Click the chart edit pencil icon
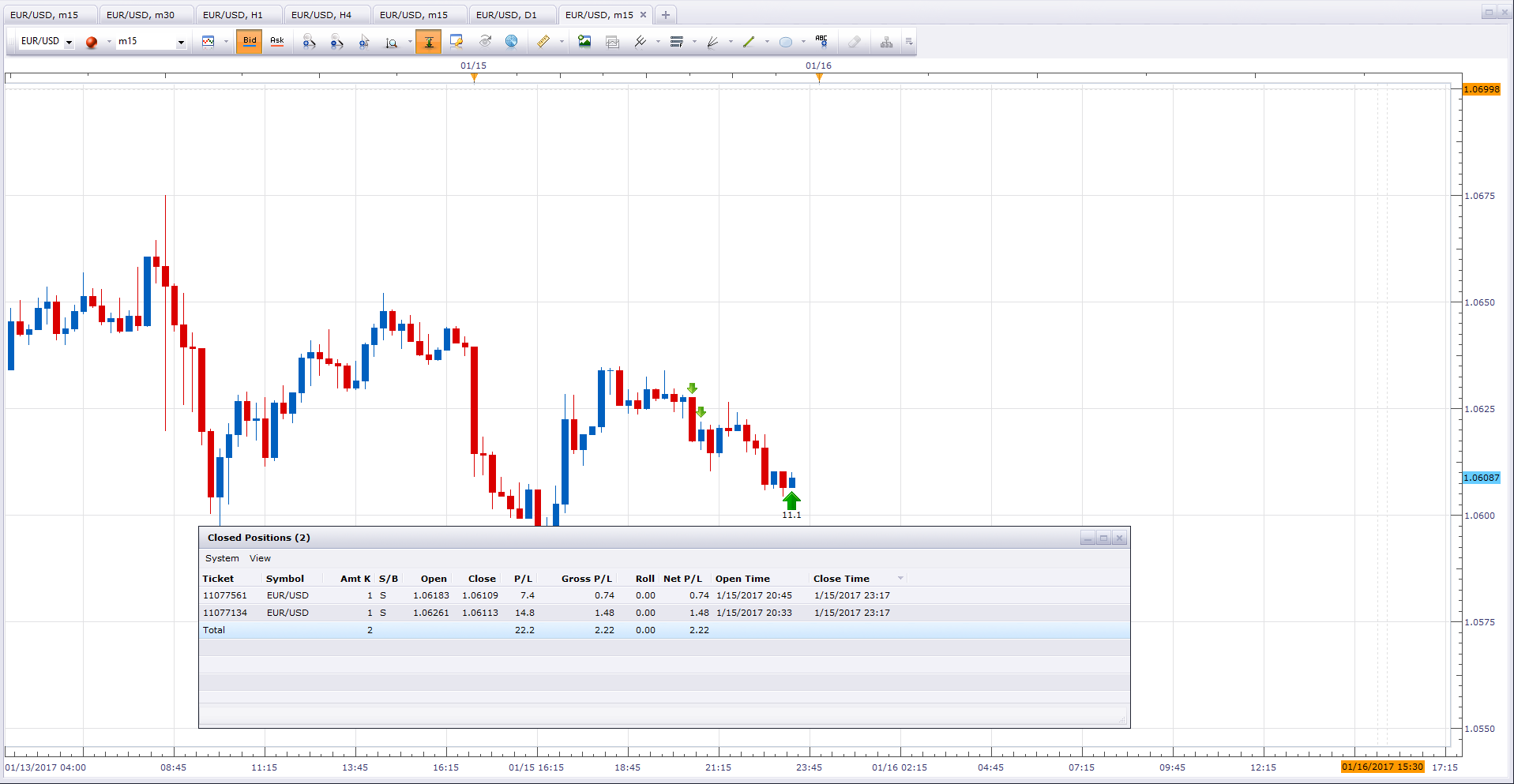 pyautogui.click(x=456, y=42)
